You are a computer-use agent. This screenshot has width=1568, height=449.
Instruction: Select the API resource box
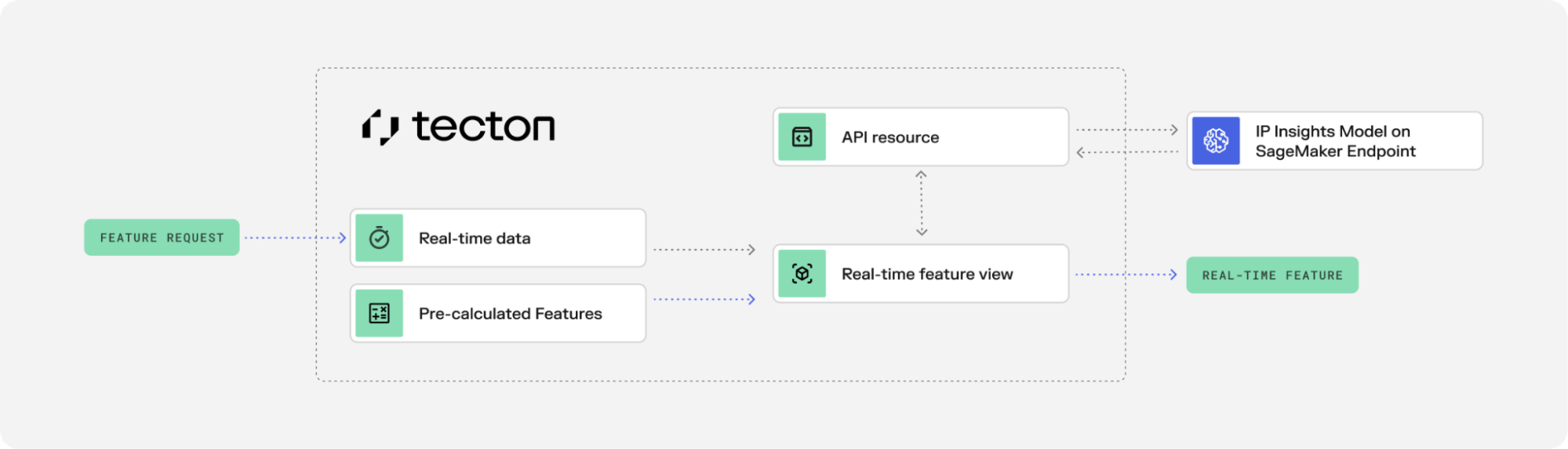[921, 137]
